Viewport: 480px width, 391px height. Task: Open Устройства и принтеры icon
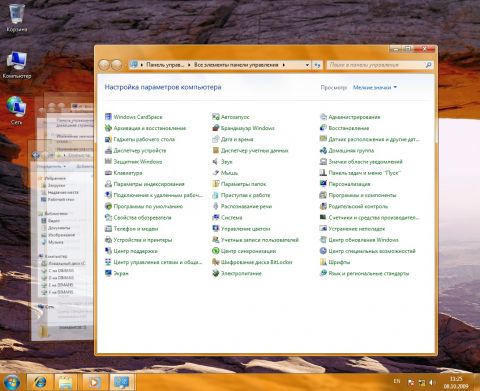[x=108, y=240]
